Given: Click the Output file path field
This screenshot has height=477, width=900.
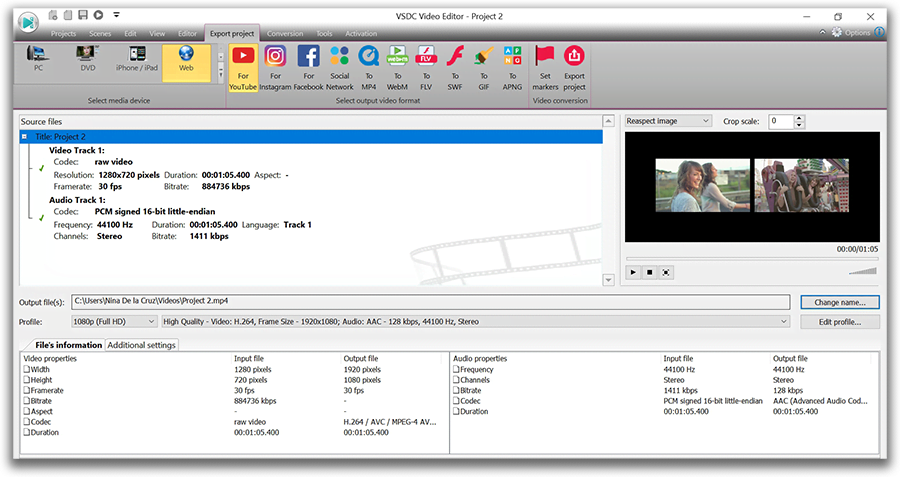Looking at the screenshot, I should click(430, 301).
